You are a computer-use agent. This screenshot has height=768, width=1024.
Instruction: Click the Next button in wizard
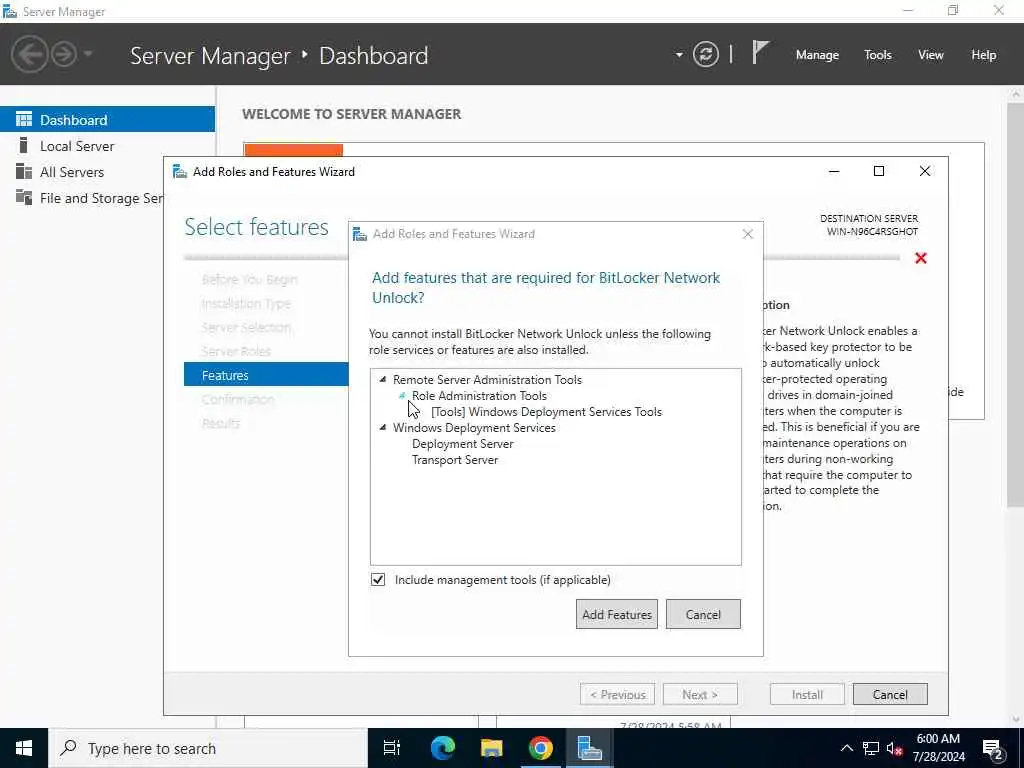pos(700,695)
